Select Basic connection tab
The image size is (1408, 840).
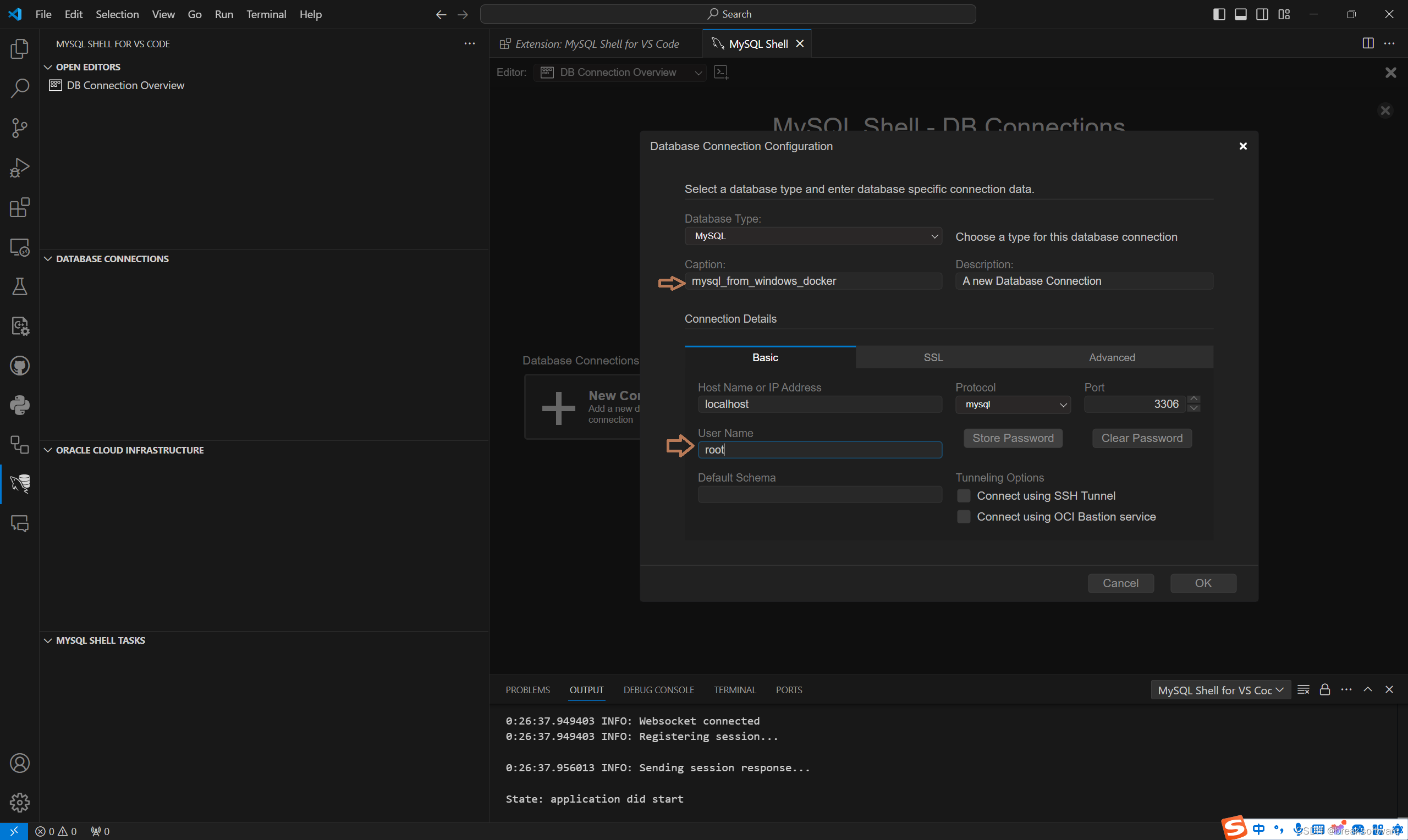click(x=770, y=357)
